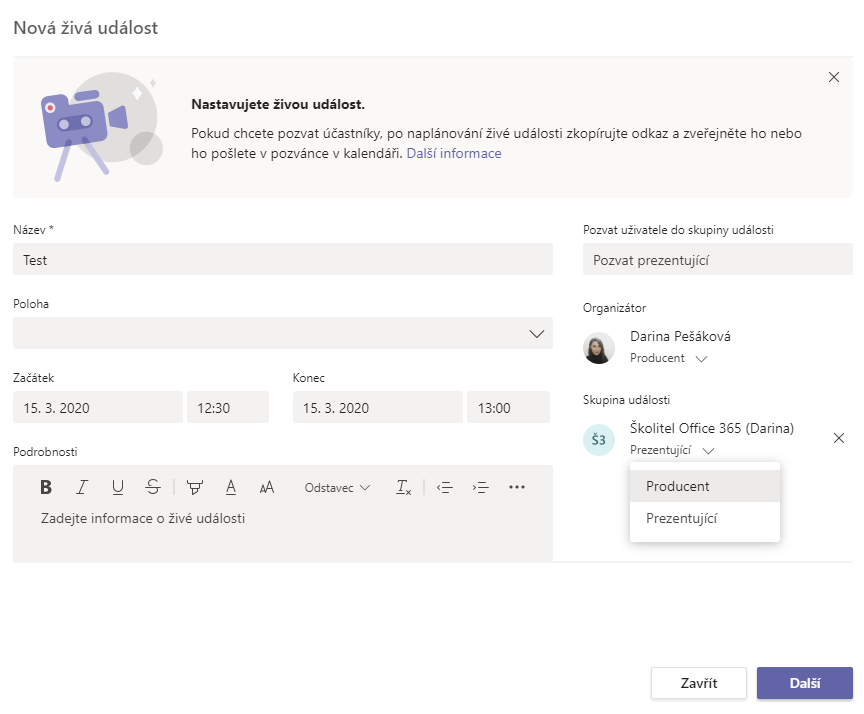864x714 pixels.
Task: Click Darina Pešáková's profile photo
Action: 598,348
